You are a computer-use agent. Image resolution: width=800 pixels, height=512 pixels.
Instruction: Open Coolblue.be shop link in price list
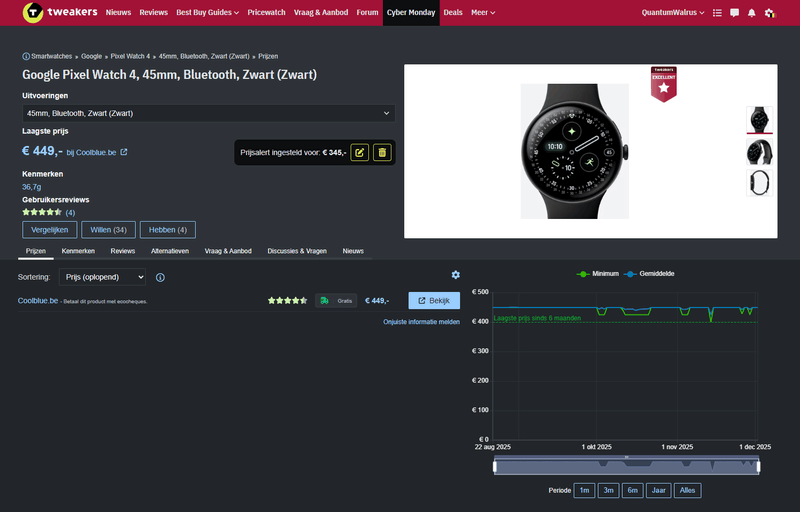pyautogui.click(x=38, y=301)
